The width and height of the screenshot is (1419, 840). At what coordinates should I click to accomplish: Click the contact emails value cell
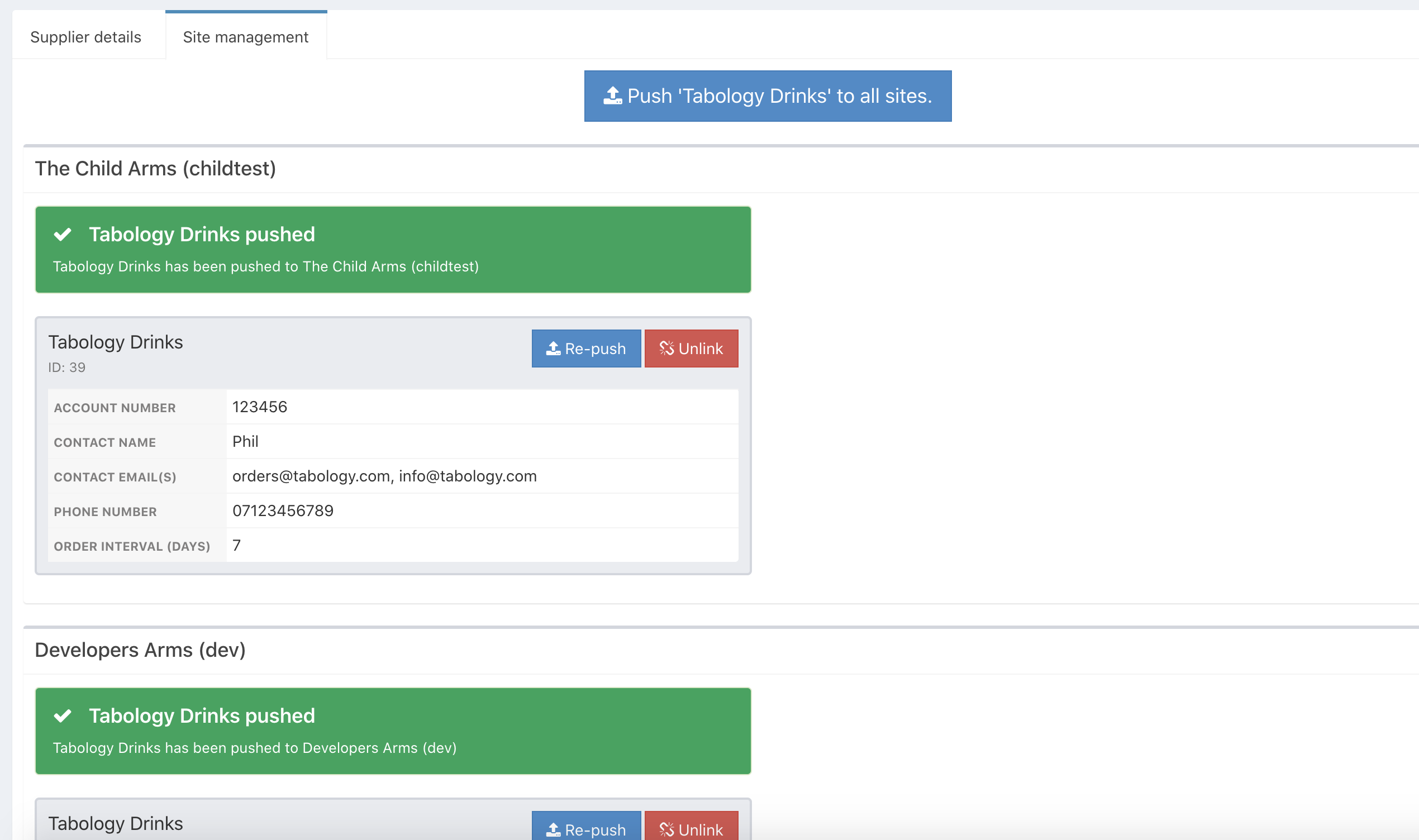pyautogui.click(x=384, y=476)
